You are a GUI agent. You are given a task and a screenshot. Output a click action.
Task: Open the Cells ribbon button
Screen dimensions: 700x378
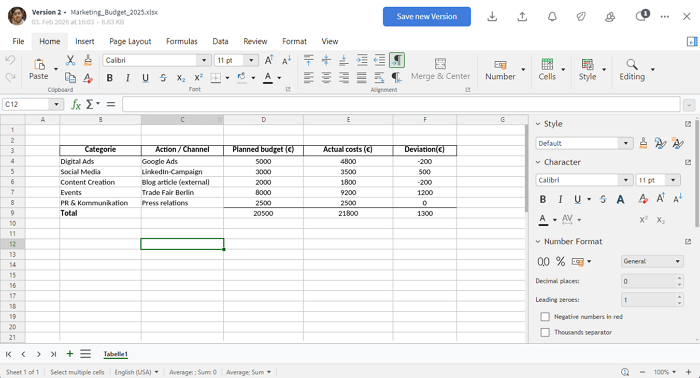(x=547, y=69)
